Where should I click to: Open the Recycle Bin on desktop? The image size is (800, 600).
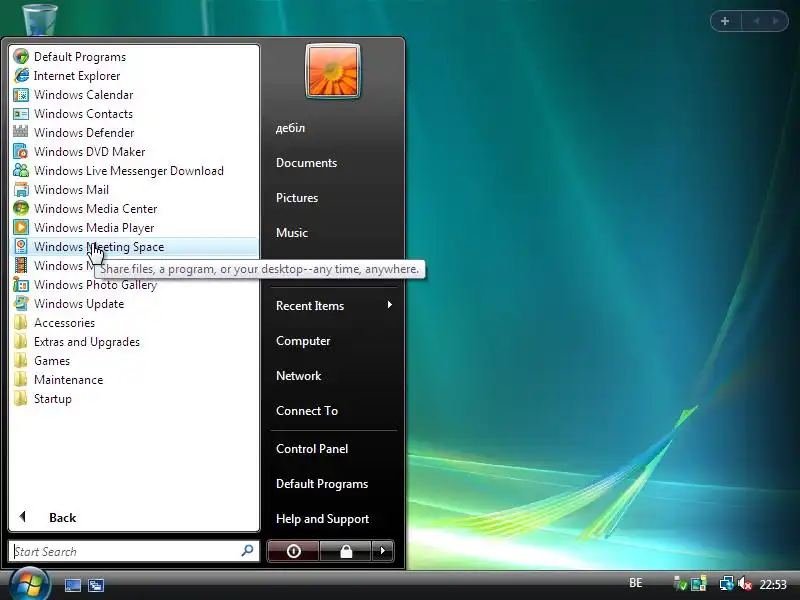[x=40, y=18]
